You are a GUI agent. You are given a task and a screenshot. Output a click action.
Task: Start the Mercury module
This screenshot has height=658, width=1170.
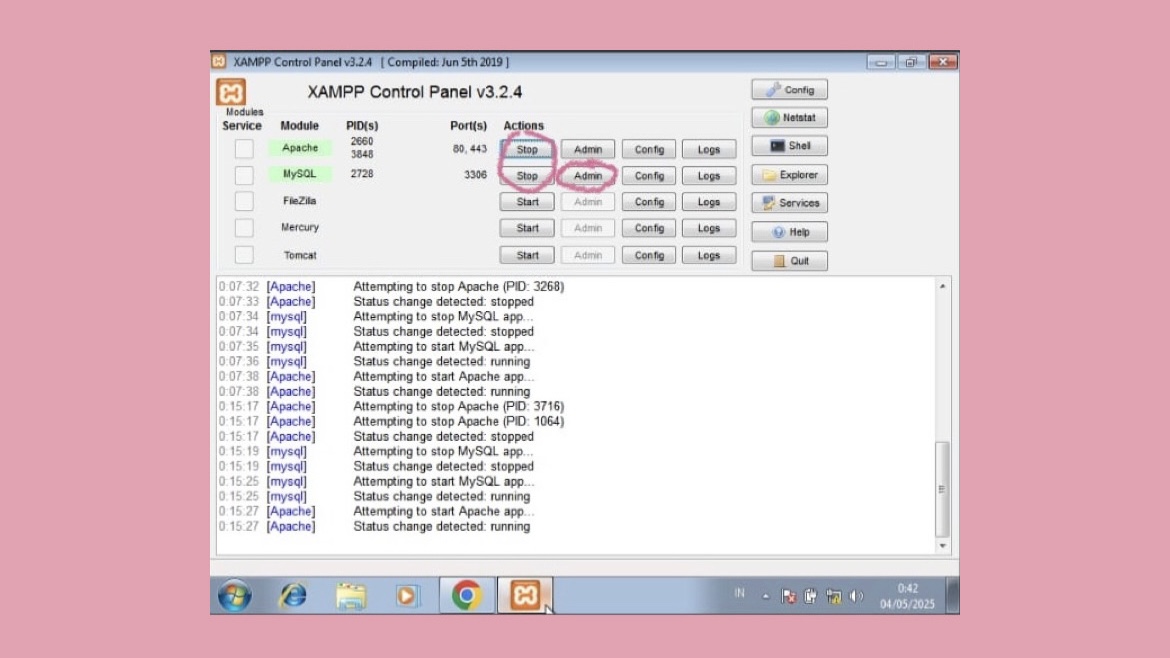[527, 228]
